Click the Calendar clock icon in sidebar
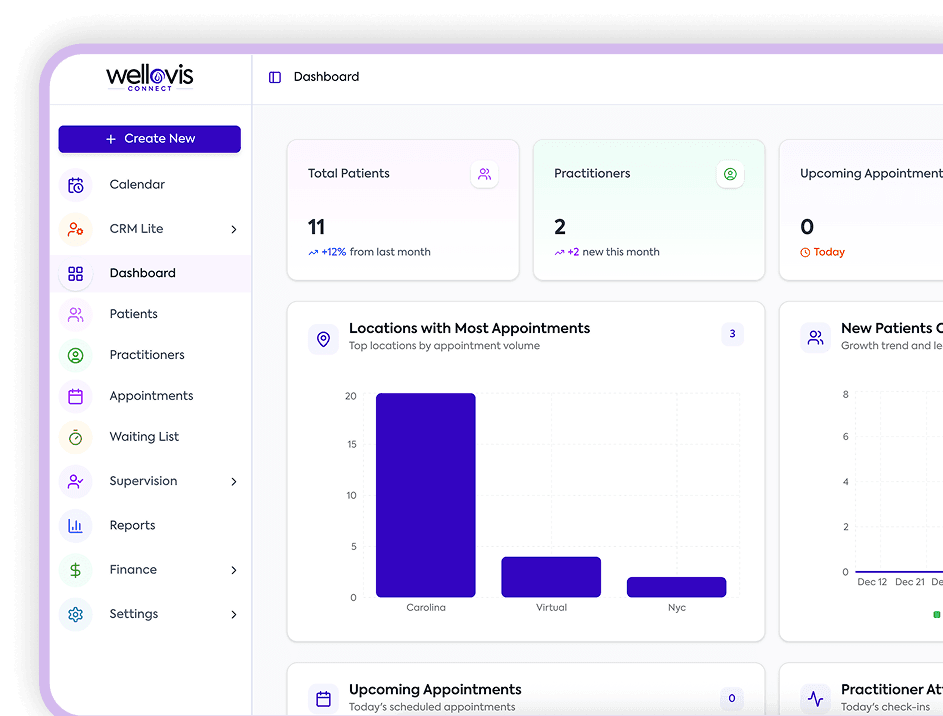943x716 pixels. (x=76, y=185)
